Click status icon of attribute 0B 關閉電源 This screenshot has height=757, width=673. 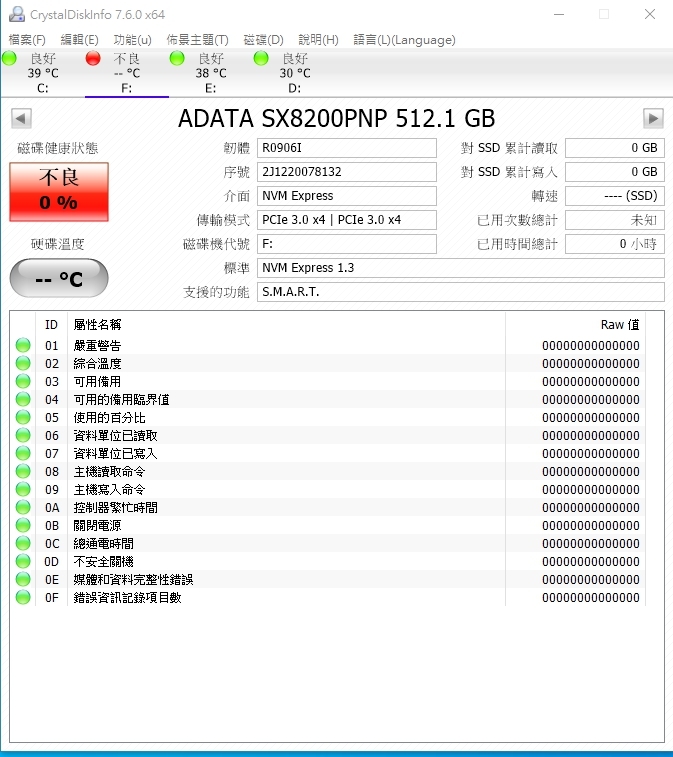coord(23,525)
